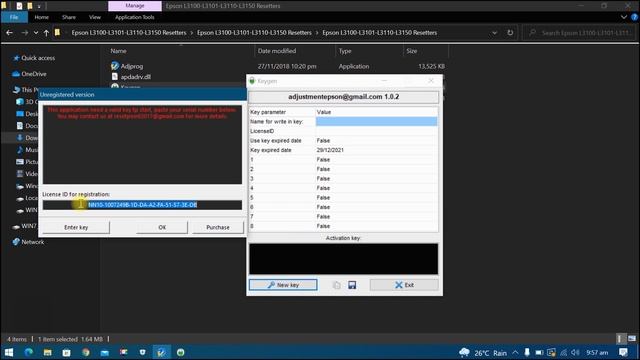Click the copy activation key icon in Keygen

(x=336, y=285)
